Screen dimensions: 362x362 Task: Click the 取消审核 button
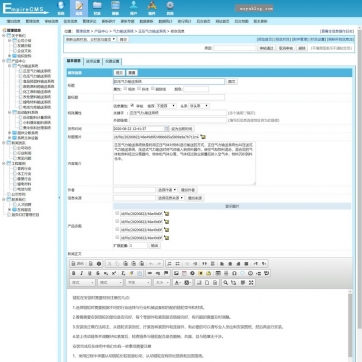(286, 48)
